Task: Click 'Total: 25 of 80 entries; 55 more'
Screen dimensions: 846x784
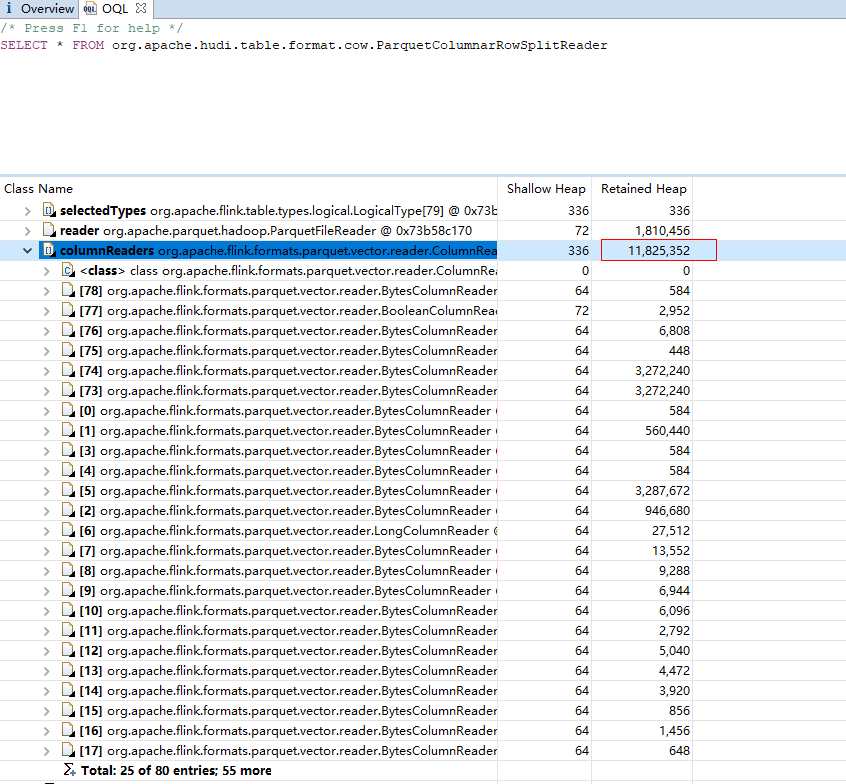Action: 176,771
